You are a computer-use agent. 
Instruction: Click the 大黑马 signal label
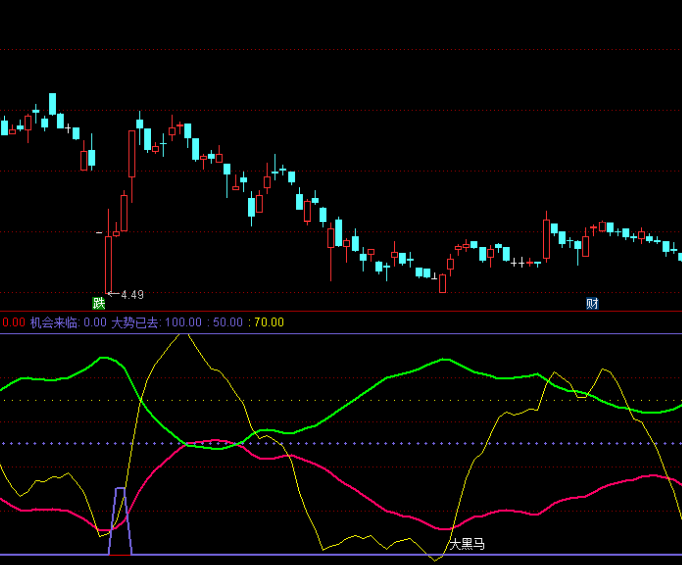pyautogui.click(x=467, y=544)
